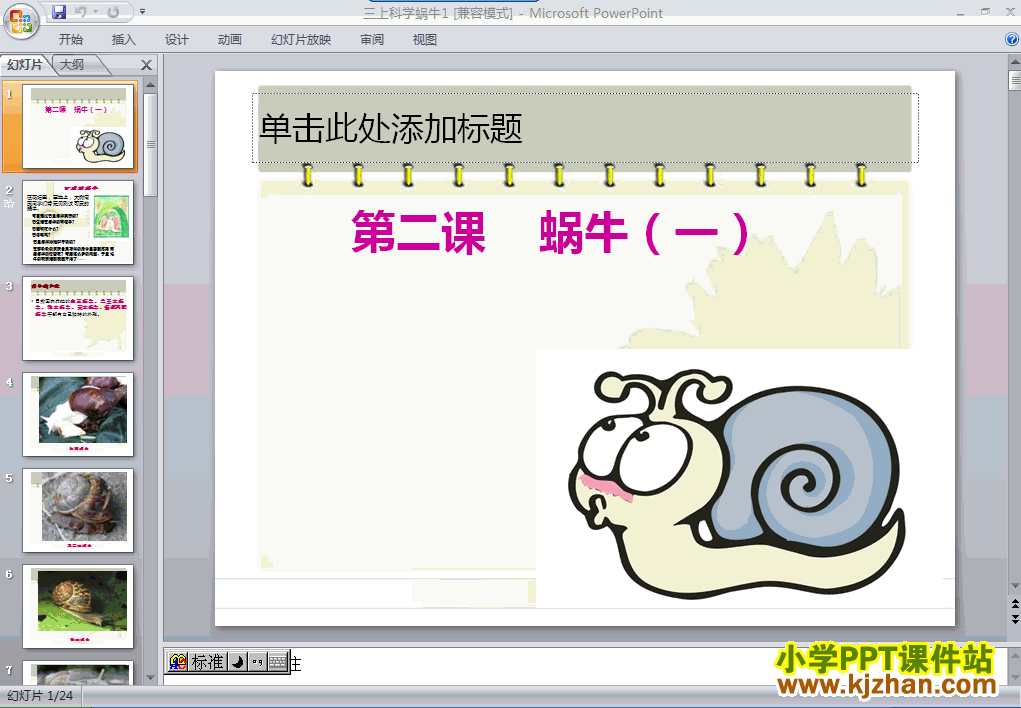
Task: Toggle the IME punctuation mode icon
Action: (x=258, y=662)
